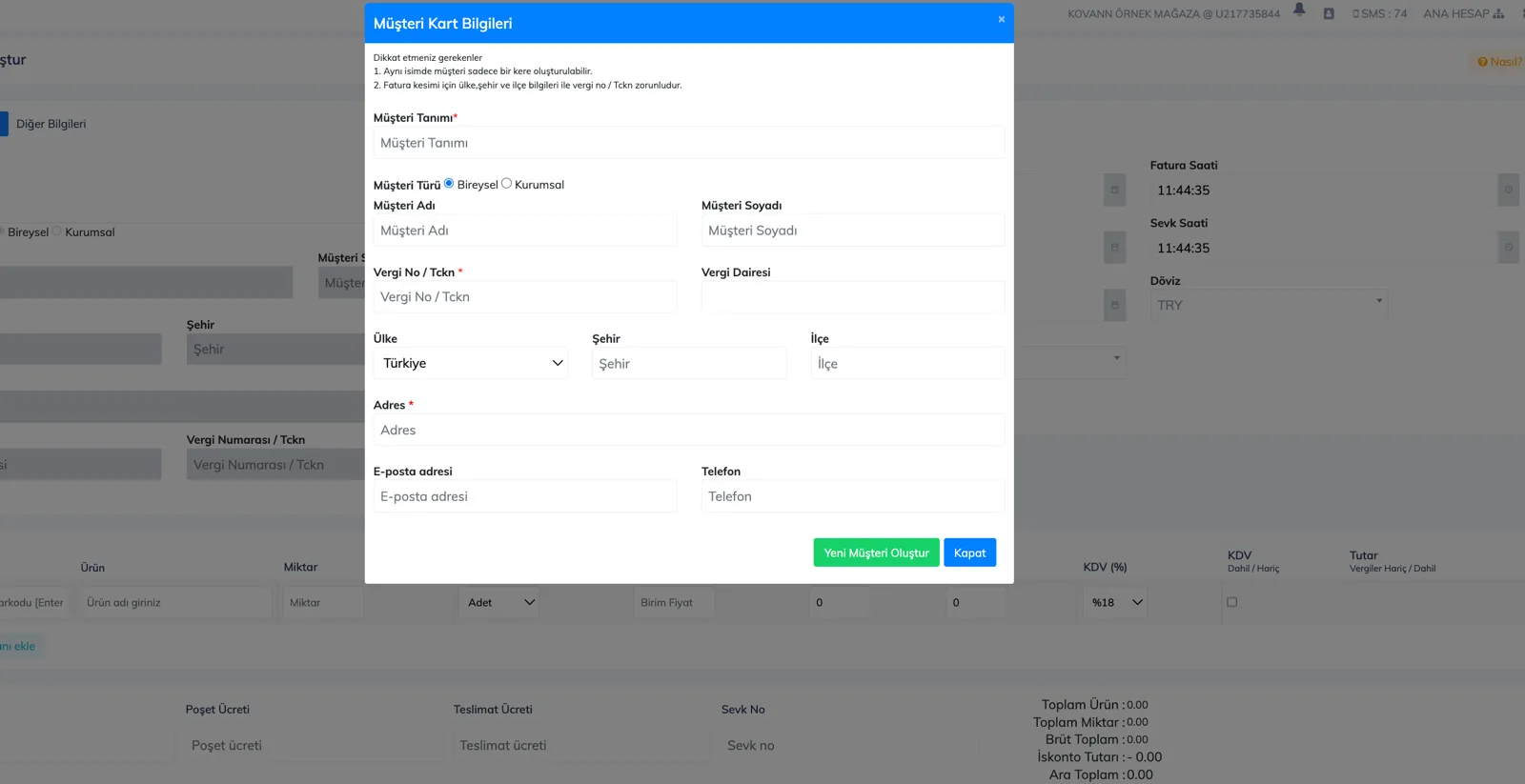Open the KDV %18 rate dropdown
1525x784 pixels.
click(1115, 602)
